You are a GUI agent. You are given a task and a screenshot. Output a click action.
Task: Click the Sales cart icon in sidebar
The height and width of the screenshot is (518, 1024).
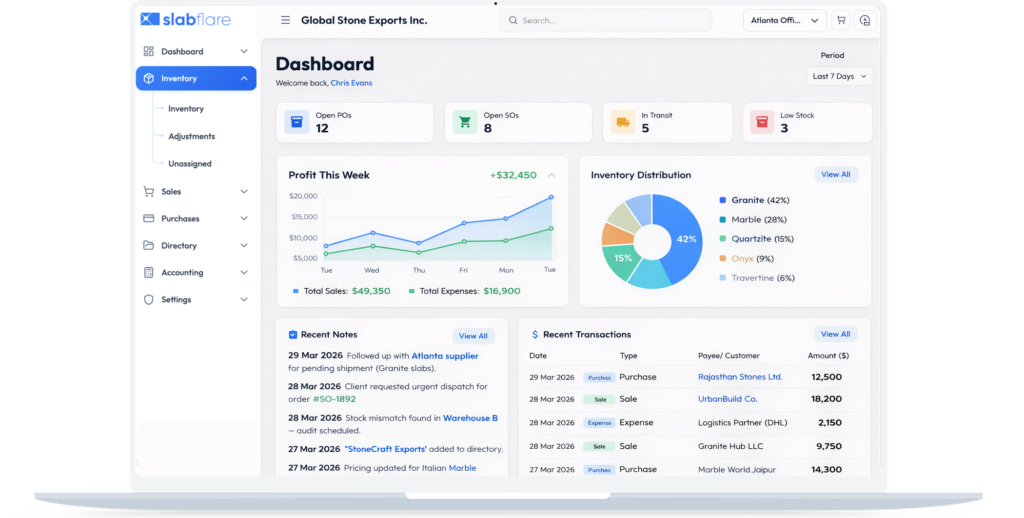[x=149, y=191]
